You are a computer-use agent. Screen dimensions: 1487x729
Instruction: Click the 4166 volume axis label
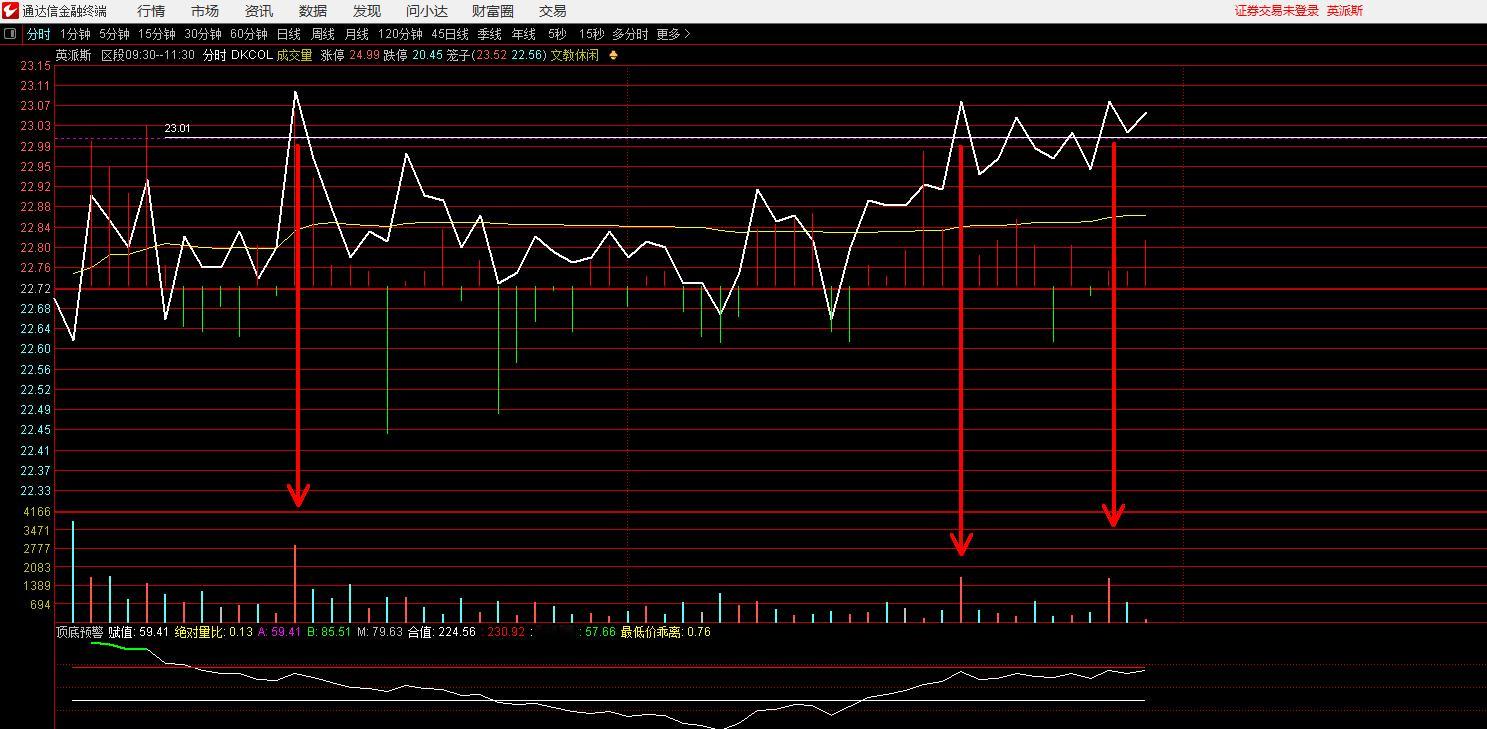pos(36,512)
